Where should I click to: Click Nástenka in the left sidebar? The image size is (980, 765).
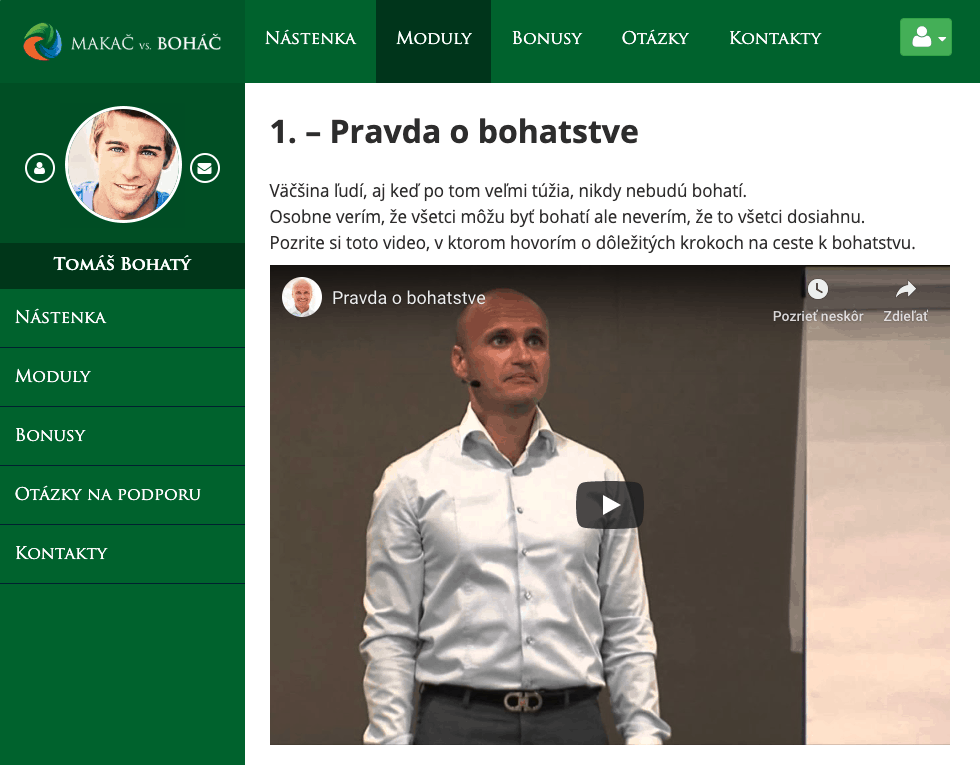click(122, 318)
